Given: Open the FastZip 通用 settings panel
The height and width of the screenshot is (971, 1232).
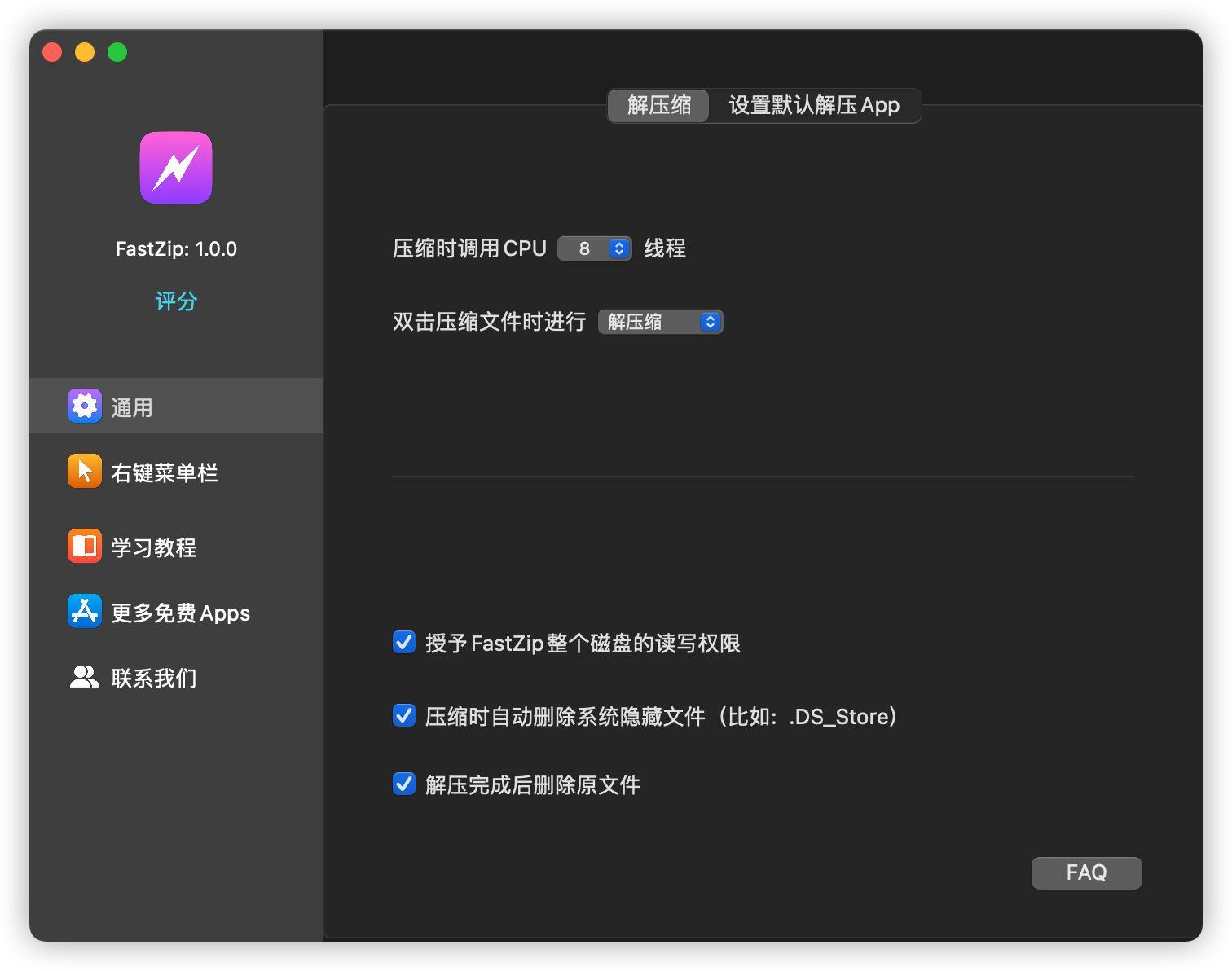Looking at the screenshot, I should coord(131,406).
